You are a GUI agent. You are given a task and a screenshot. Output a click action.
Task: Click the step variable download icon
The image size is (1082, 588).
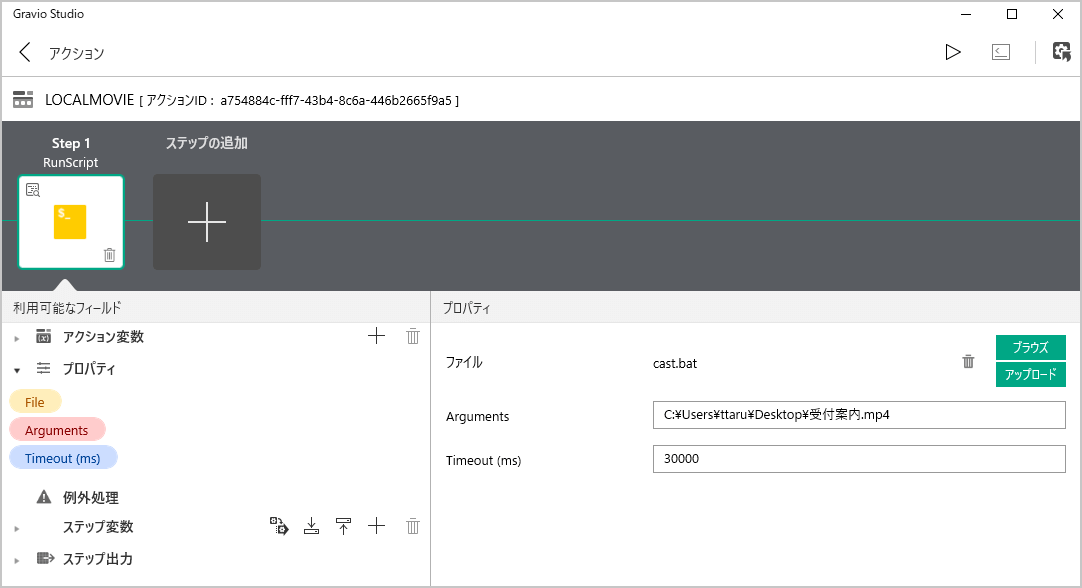pos(311,526)
